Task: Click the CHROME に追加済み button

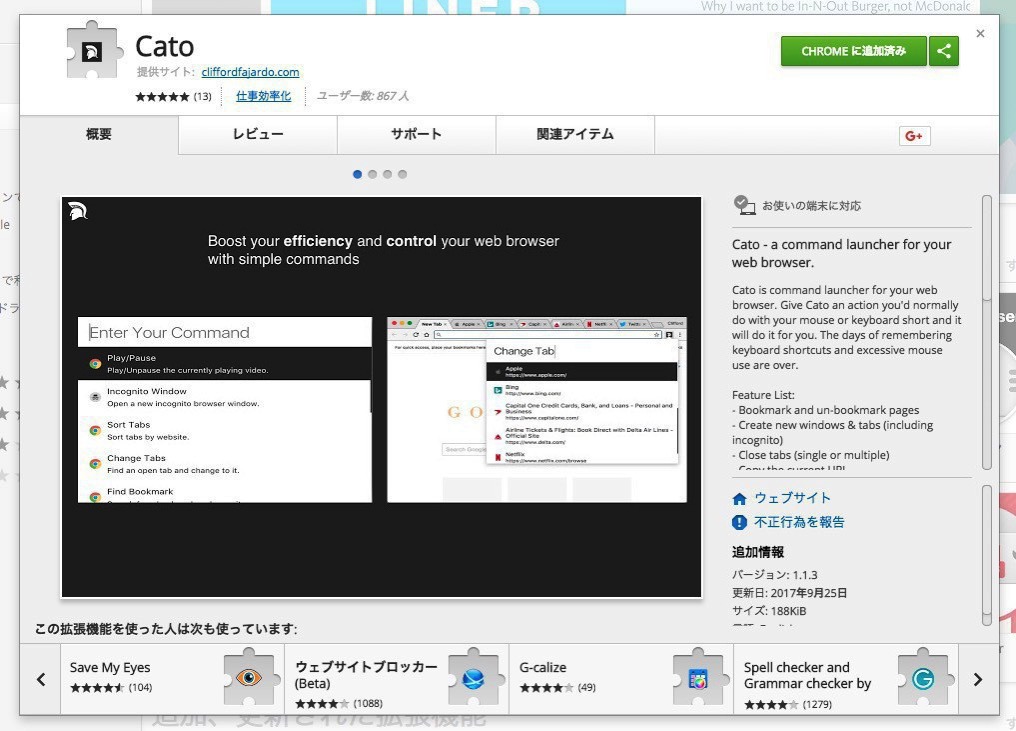Action: (x=853, y=51)
